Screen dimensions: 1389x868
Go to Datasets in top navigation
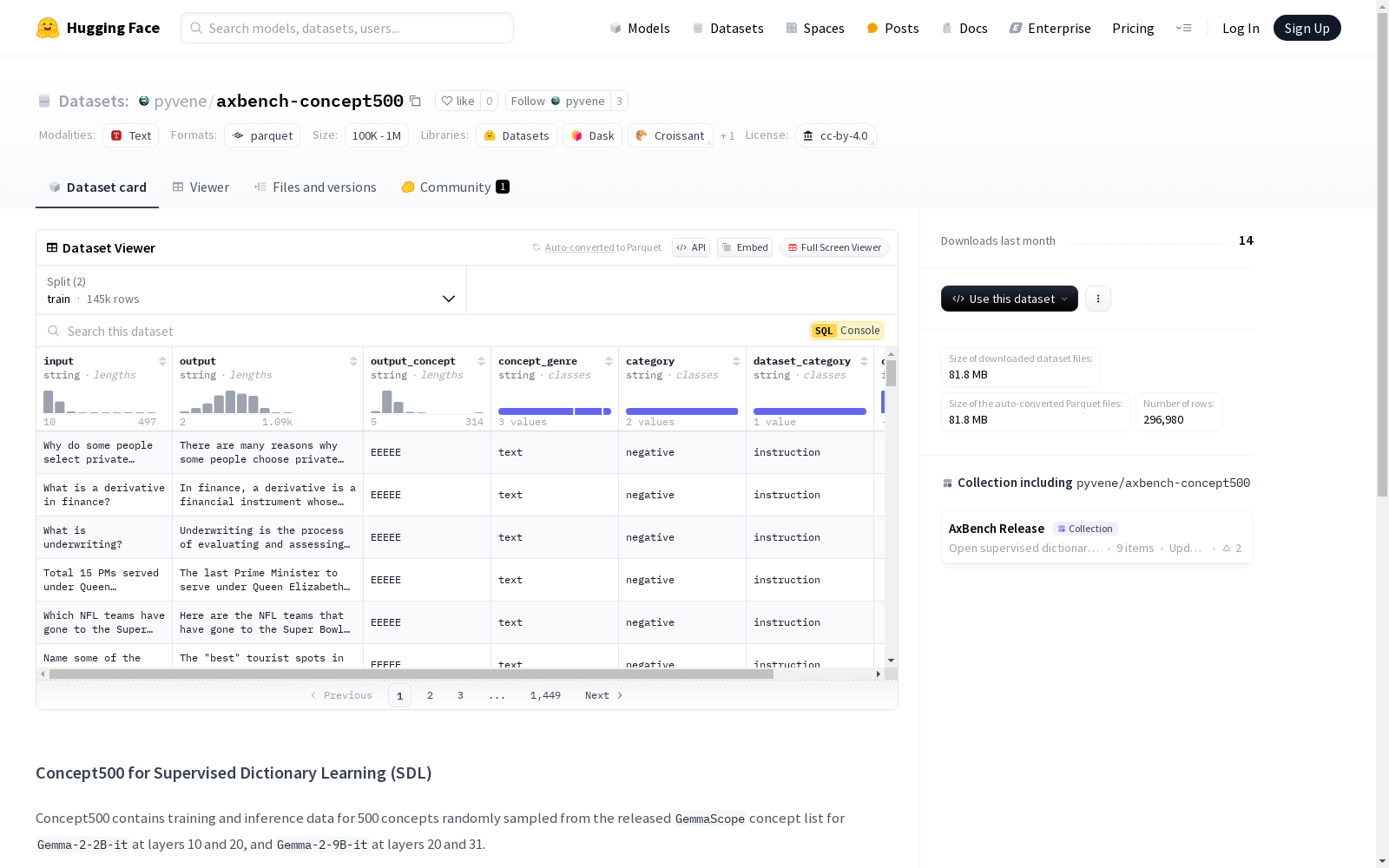pyautogui.click(x=727, y=28)
